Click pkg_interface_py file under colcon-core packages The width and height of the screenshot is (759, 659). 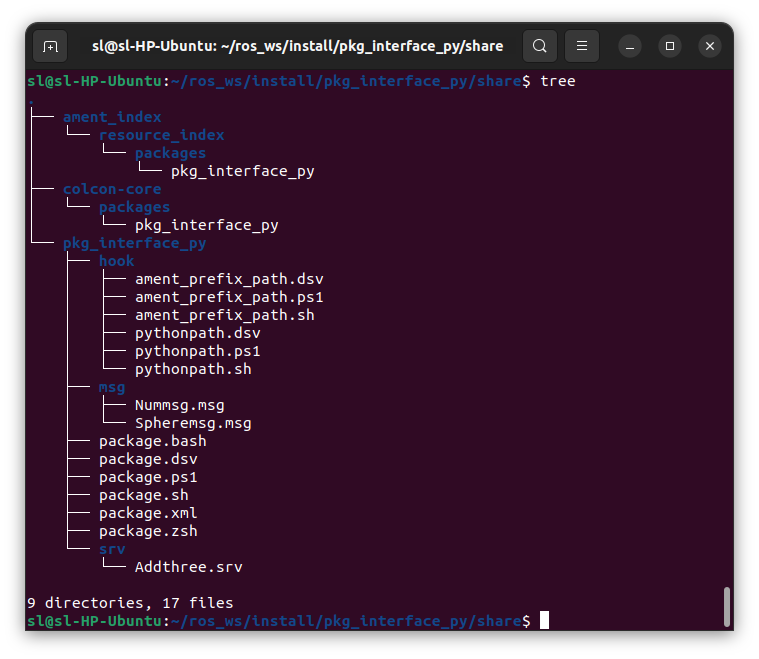(x=207, y=226)
